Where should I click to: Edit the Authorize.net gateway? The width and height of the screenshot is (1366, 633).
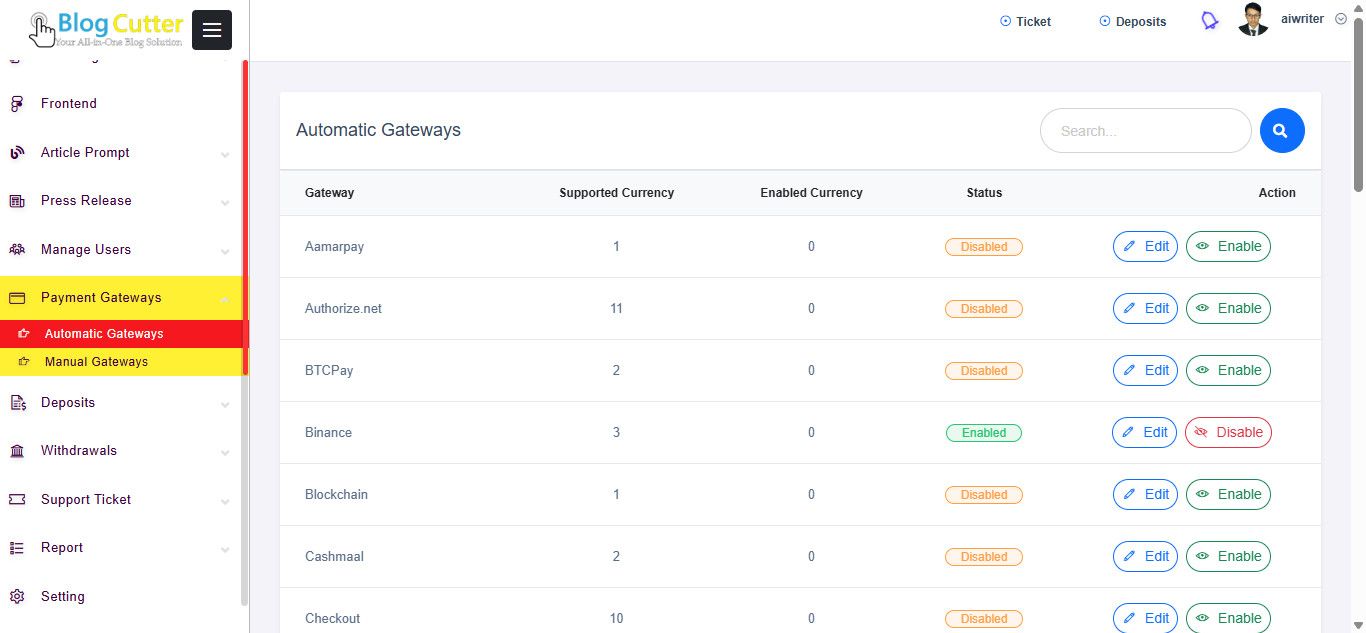click(1145, 309)
